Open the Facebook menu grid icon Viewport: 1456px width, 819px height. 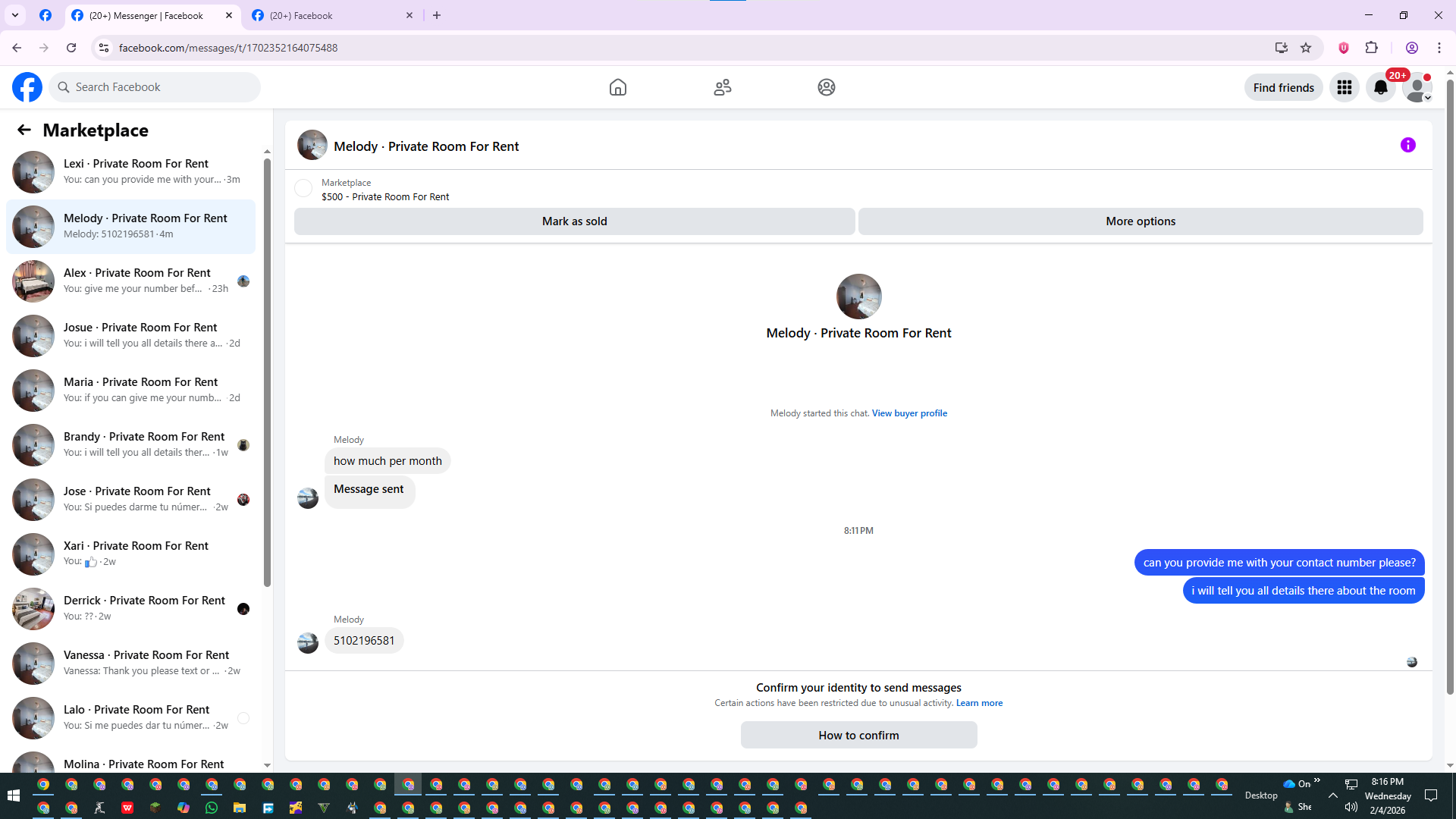1344,87
